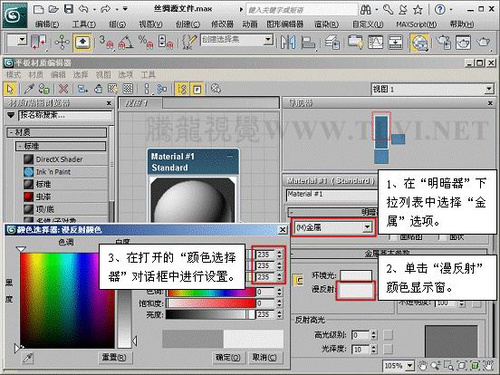Click the Redo arrow icon
500x375 pixels.
(x=106, y=9)
